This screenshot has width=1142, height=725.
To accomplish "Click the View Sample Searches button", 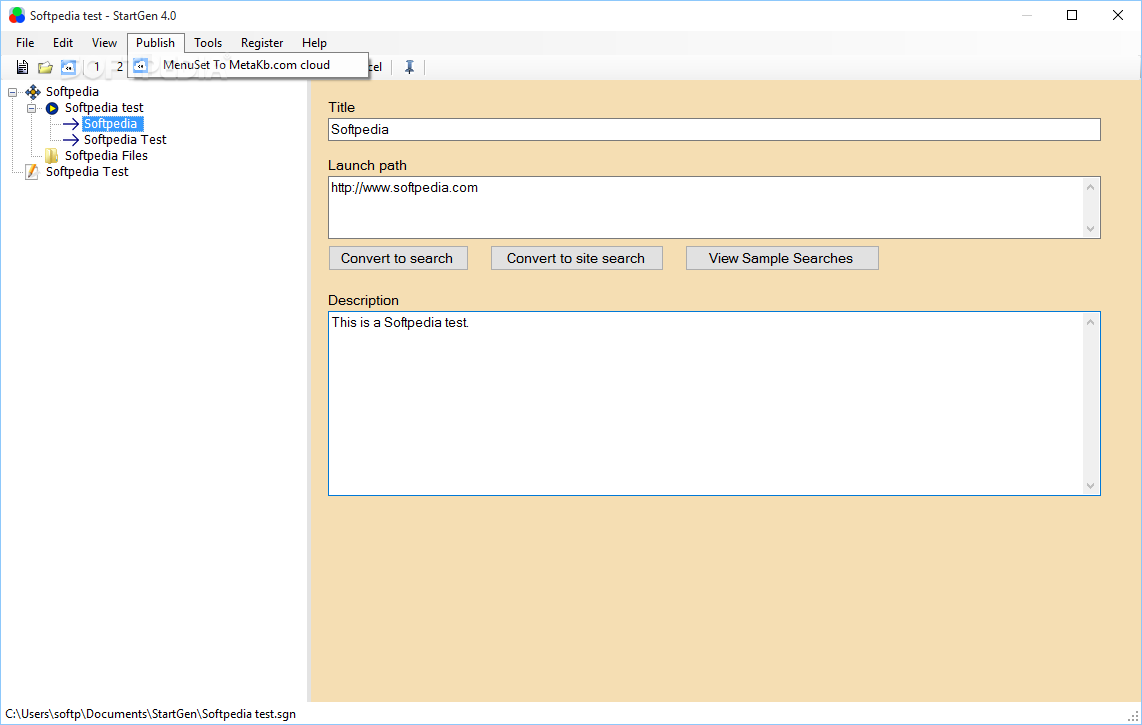I will [781, 258].
